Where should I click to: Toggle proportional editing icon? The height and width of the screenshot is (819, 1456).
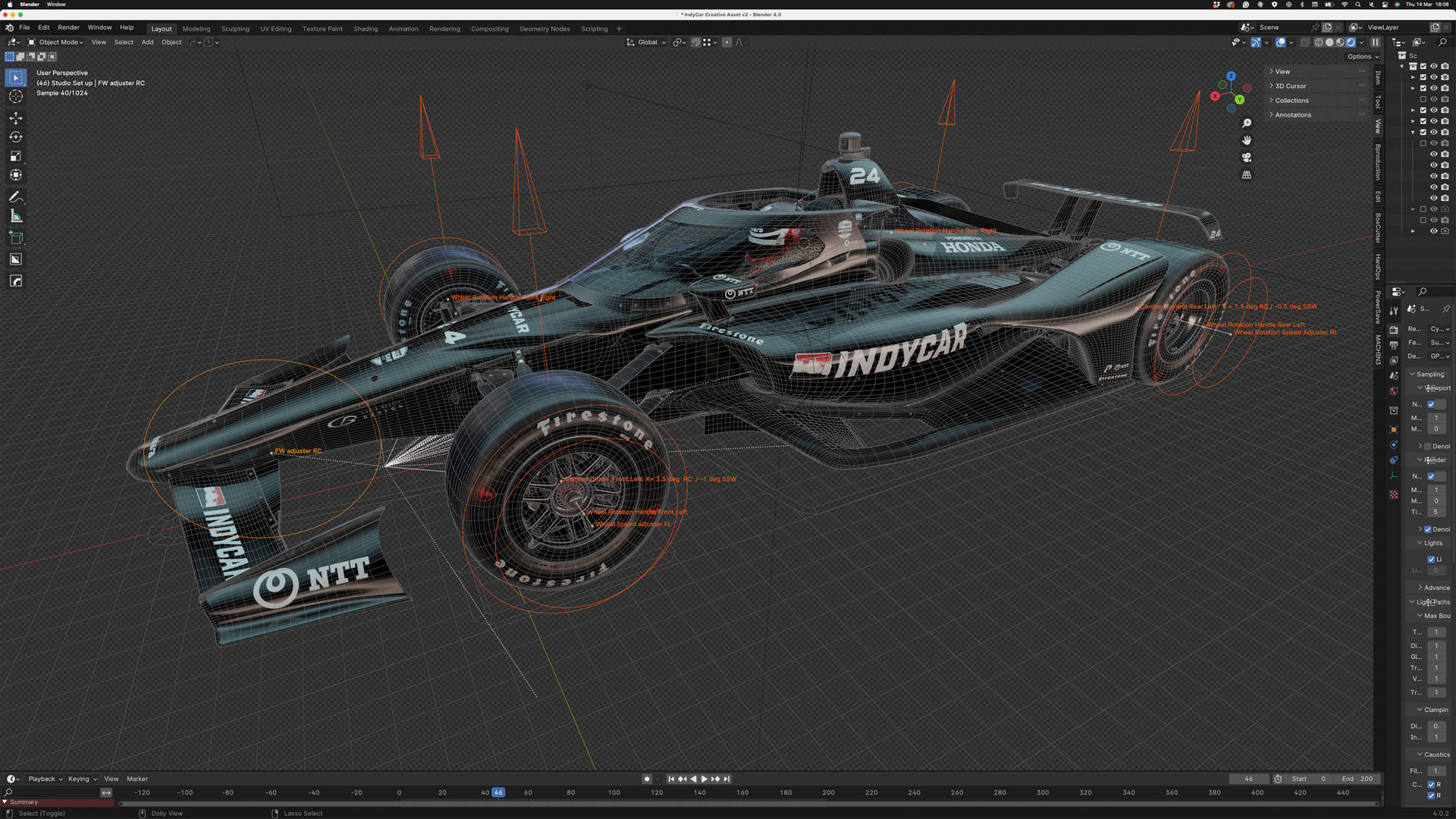(x=726, y=42)
